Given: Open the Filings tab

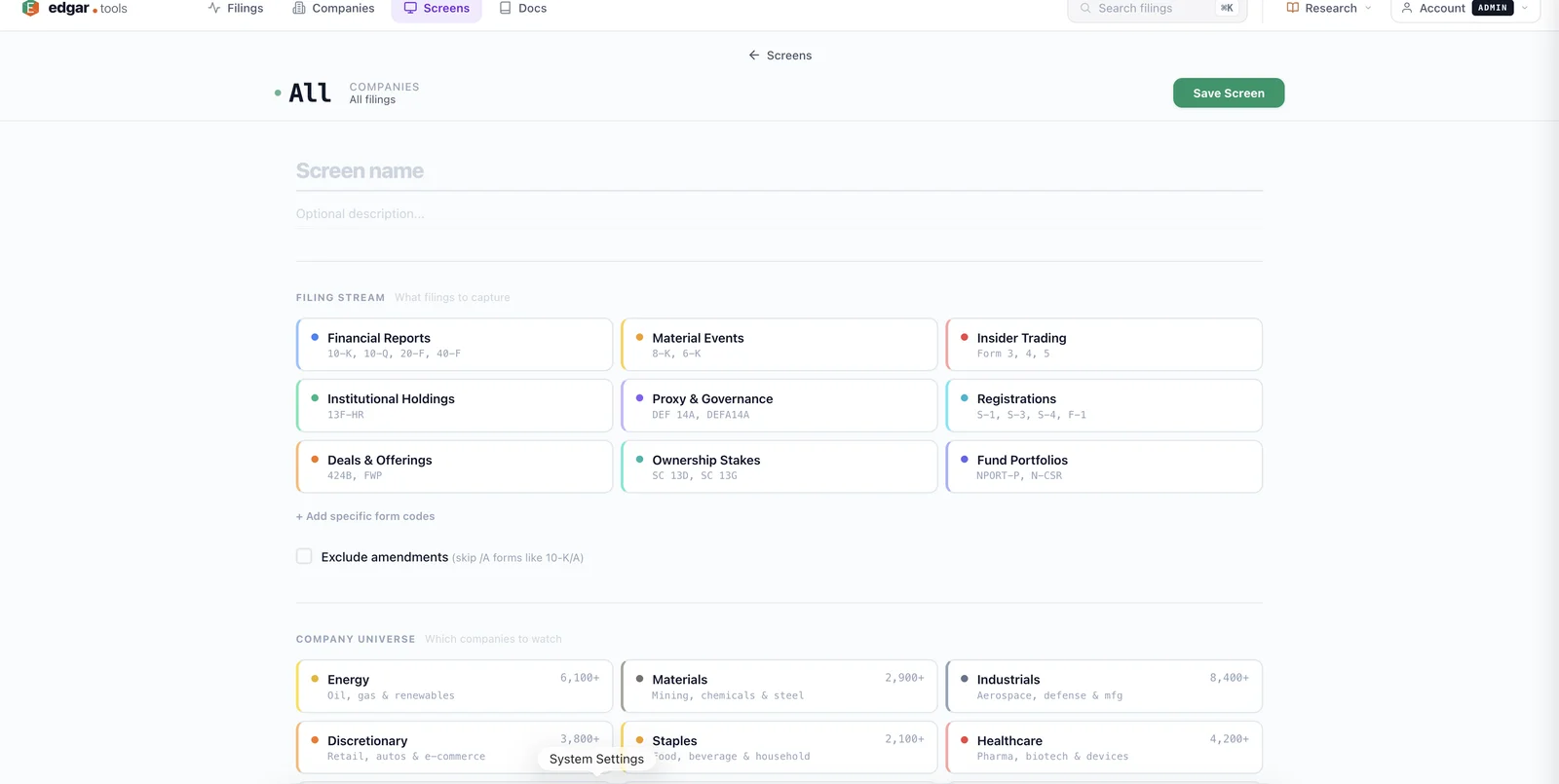Looking at the screenshot, I should click(235, 8).
